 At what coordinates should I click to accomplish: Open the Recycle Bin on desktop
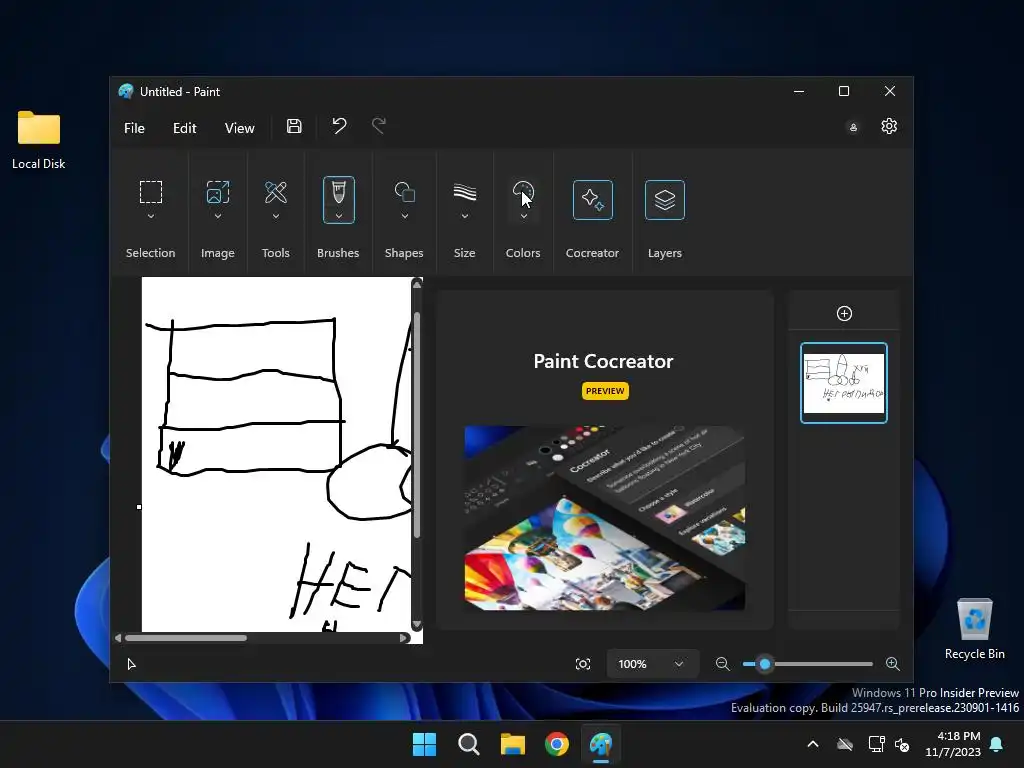pos(974,628)
